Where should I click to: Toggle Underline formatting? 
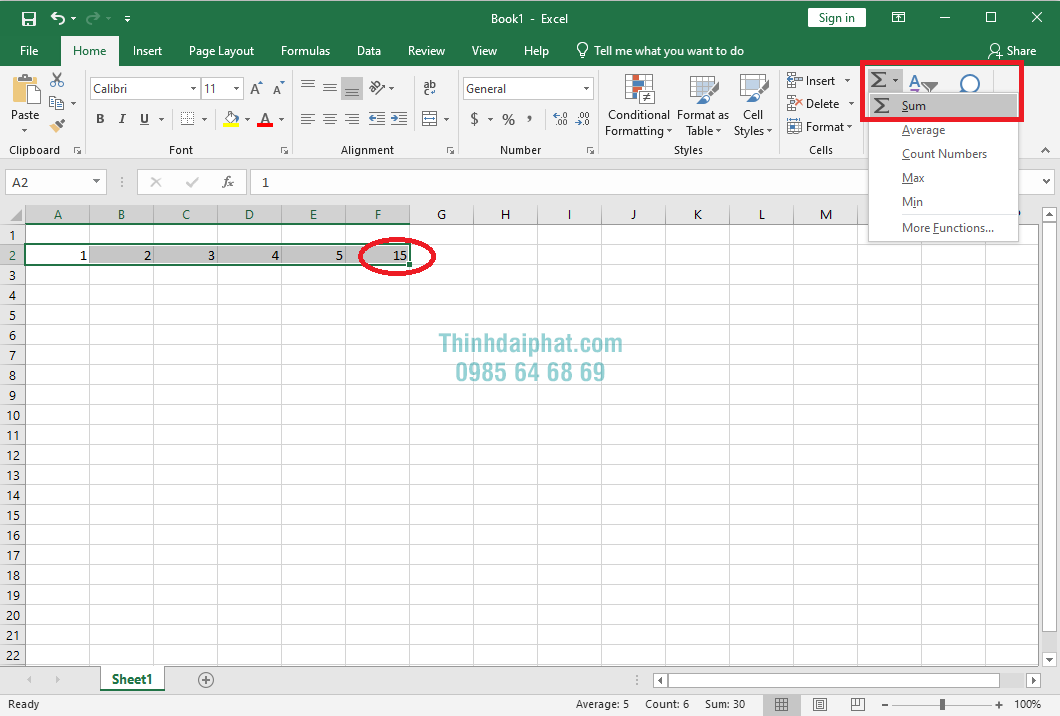click(144, 119)
